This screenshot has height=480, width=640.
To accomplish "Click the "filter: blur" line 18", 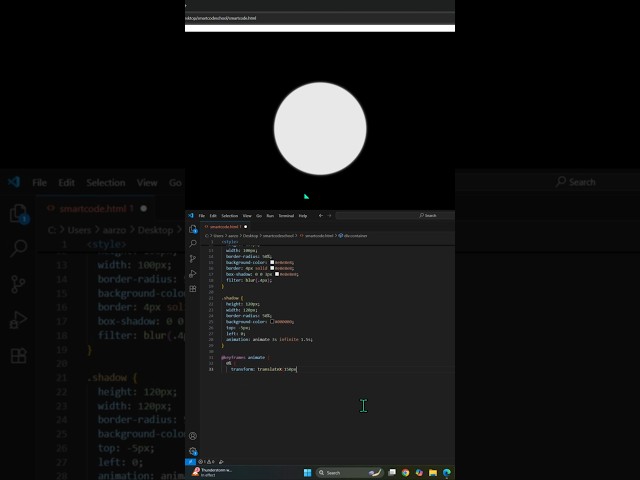I will (x=249, y=280).
